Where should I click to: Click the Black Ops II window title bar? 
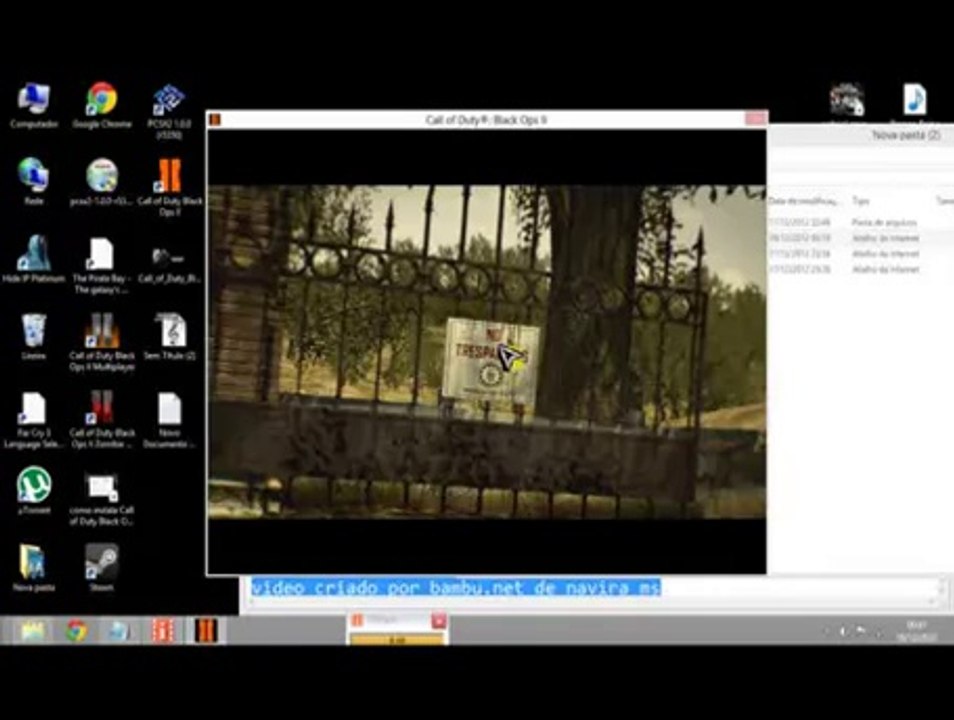pos(486,120)
